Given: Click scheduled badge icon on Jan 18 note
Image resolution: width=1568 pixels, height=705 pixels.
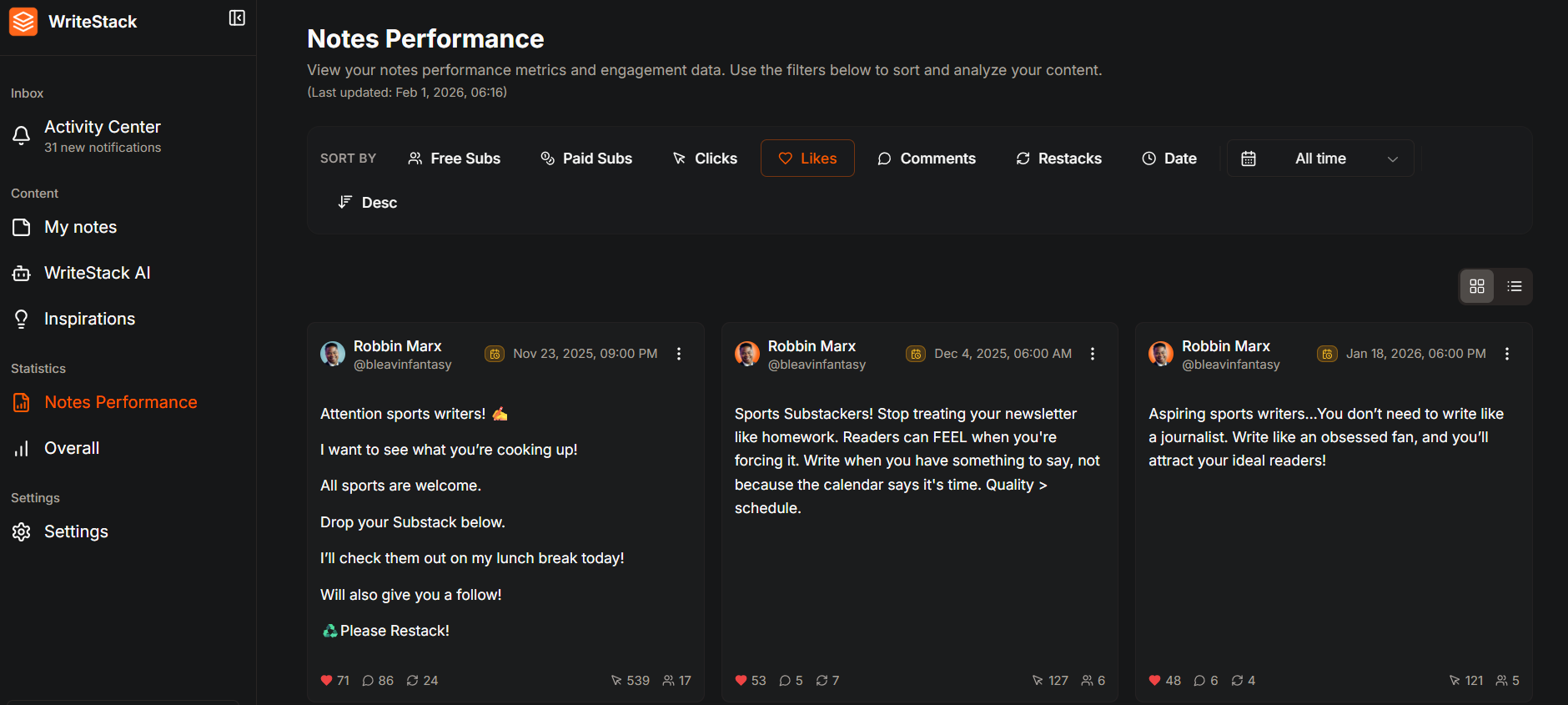Looking at the screenshot, I should 1327,354.
